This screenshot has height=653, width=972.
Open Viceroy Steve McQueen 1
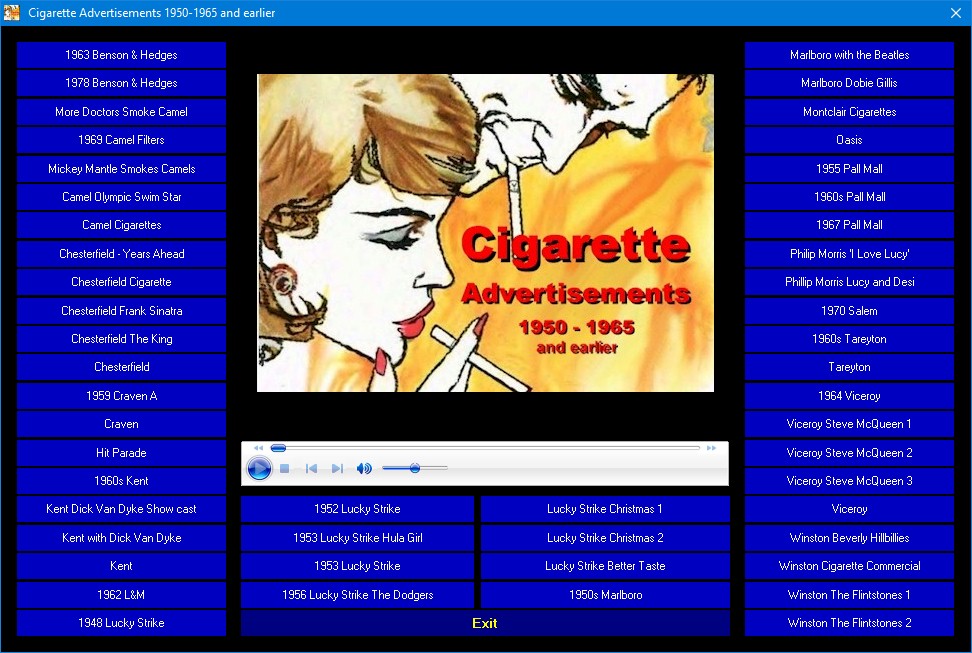pyautogui.click(x=849, y=424)
